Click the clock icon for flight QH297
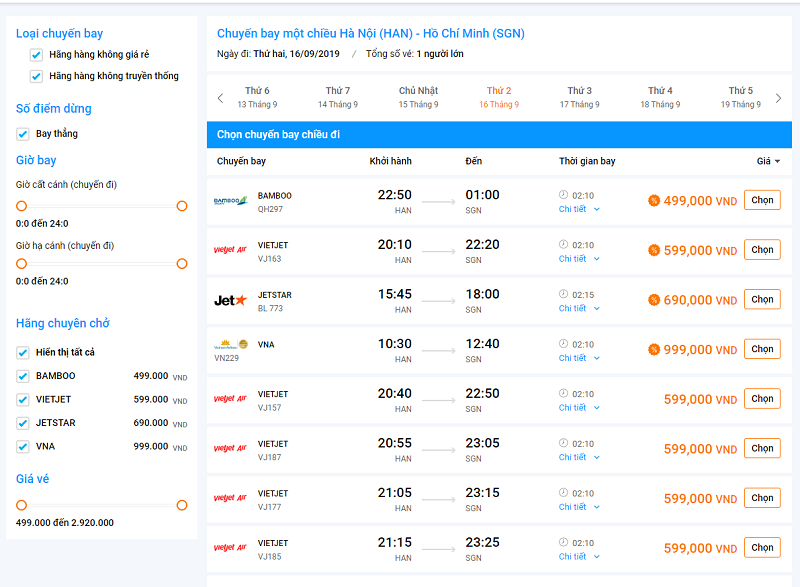Image resolution: width=800 pixels, height=587 pixels. (563, 194)
